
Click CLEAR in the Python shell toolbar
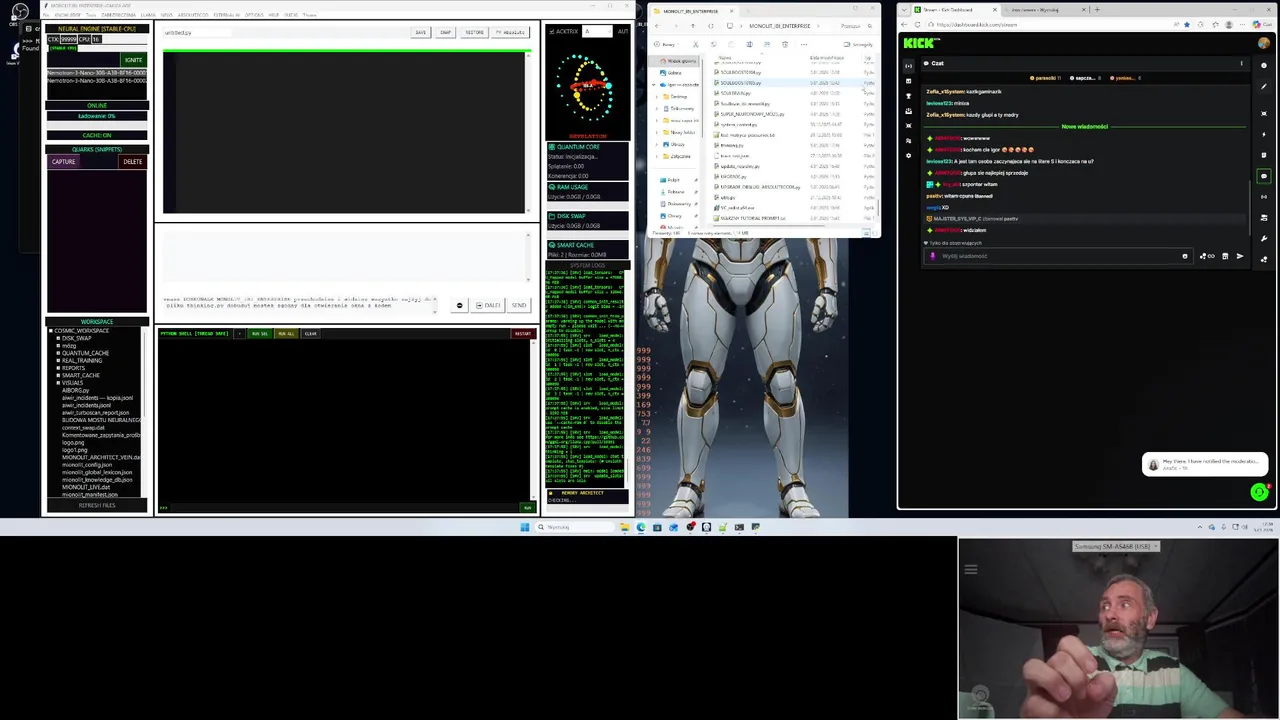coord(310,334)
